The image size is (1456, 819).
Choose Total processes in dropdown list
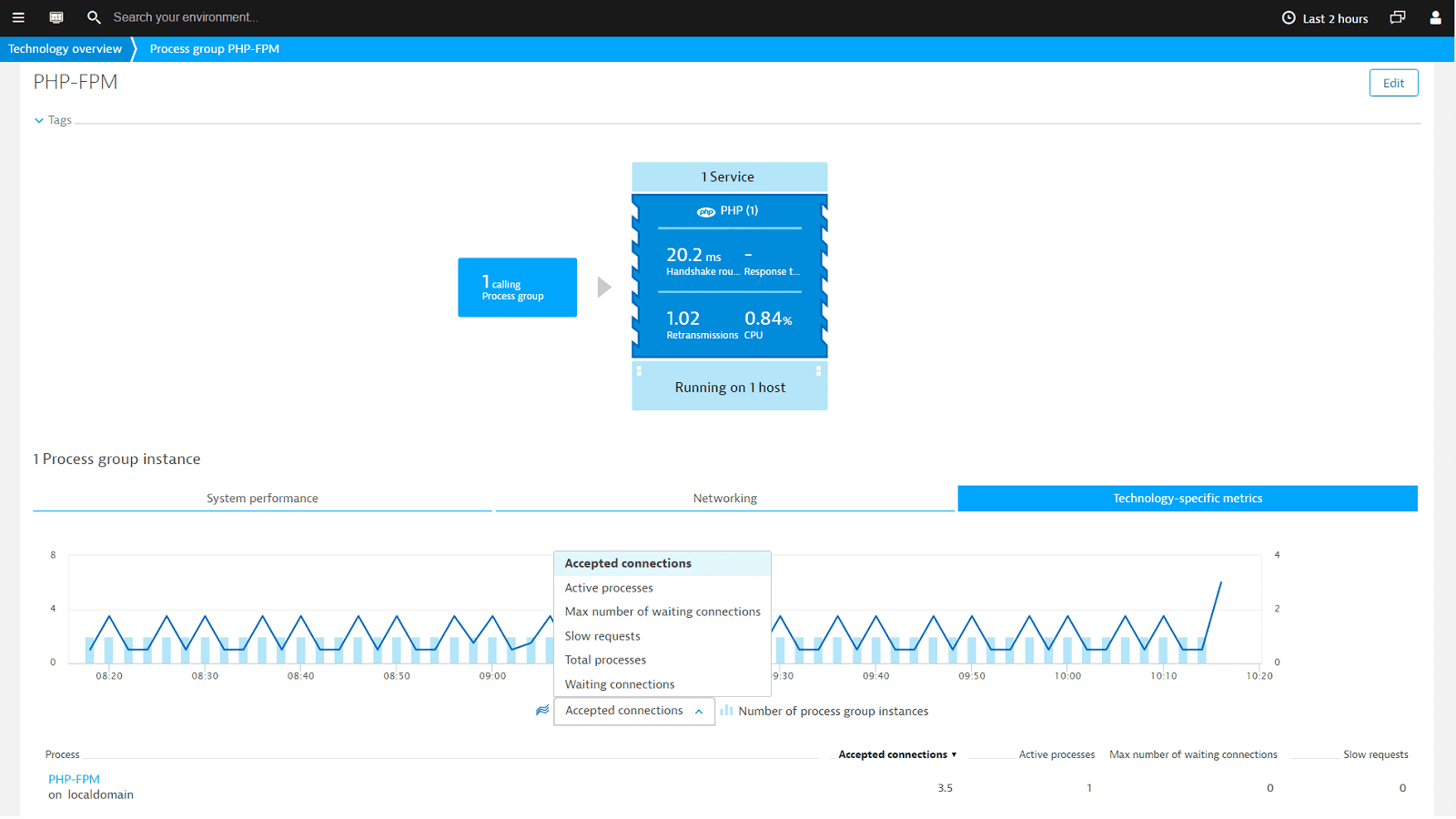[662, 660]
